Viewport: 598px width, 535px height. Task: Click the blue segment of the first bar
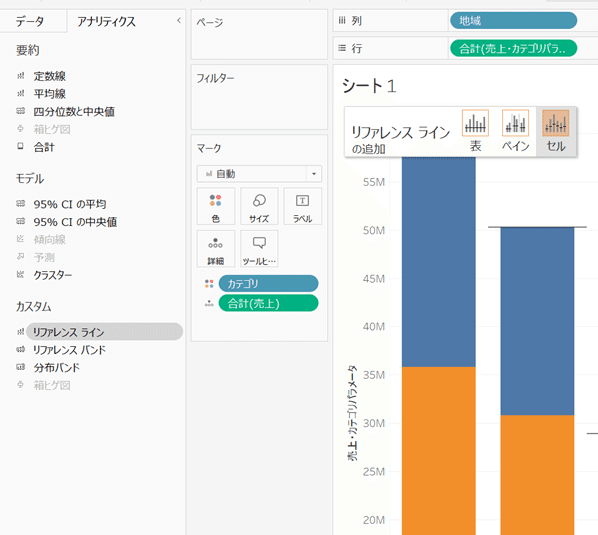click(439, 262)
